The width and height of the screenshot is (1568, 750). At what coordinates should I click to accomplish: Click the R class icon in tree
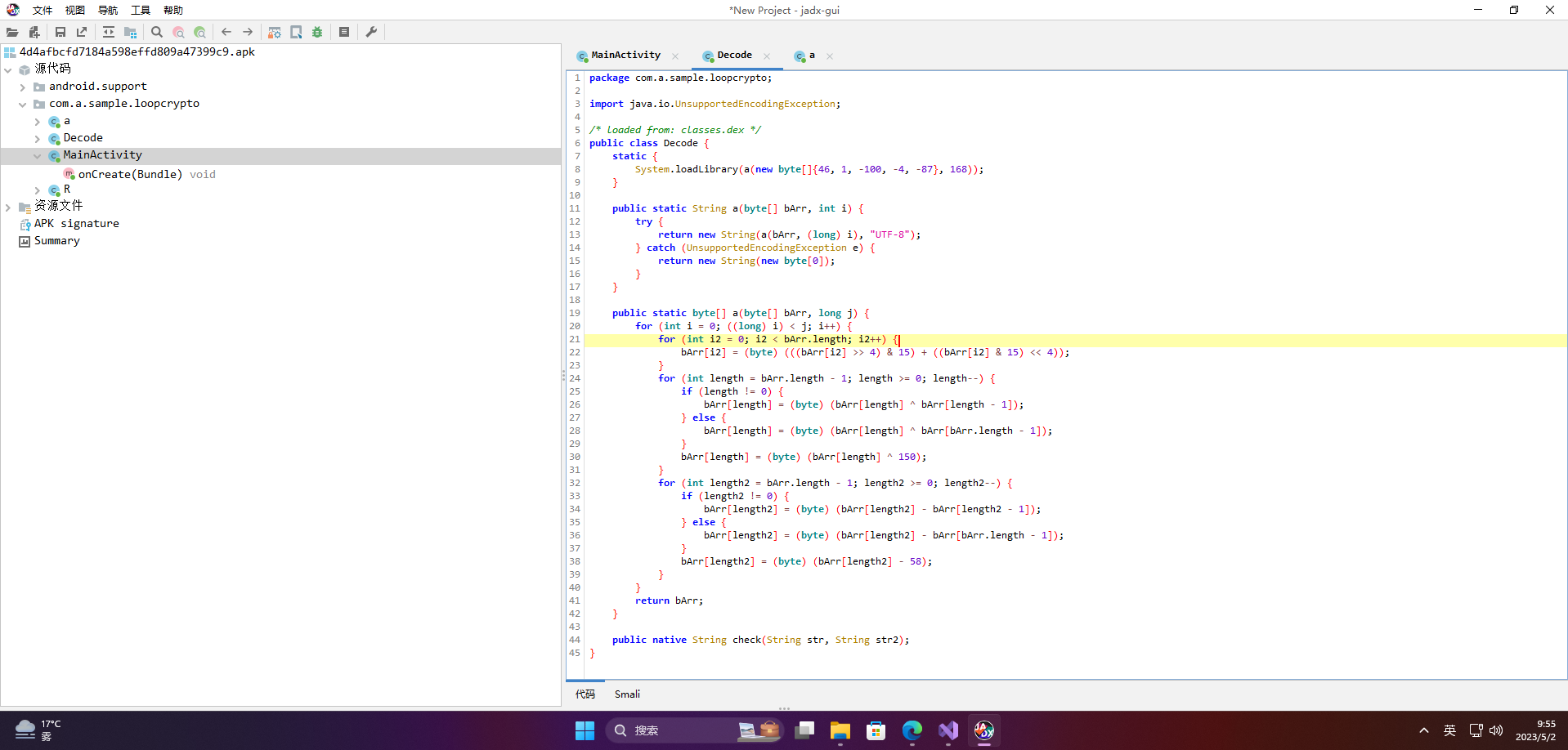coord(54,190)
